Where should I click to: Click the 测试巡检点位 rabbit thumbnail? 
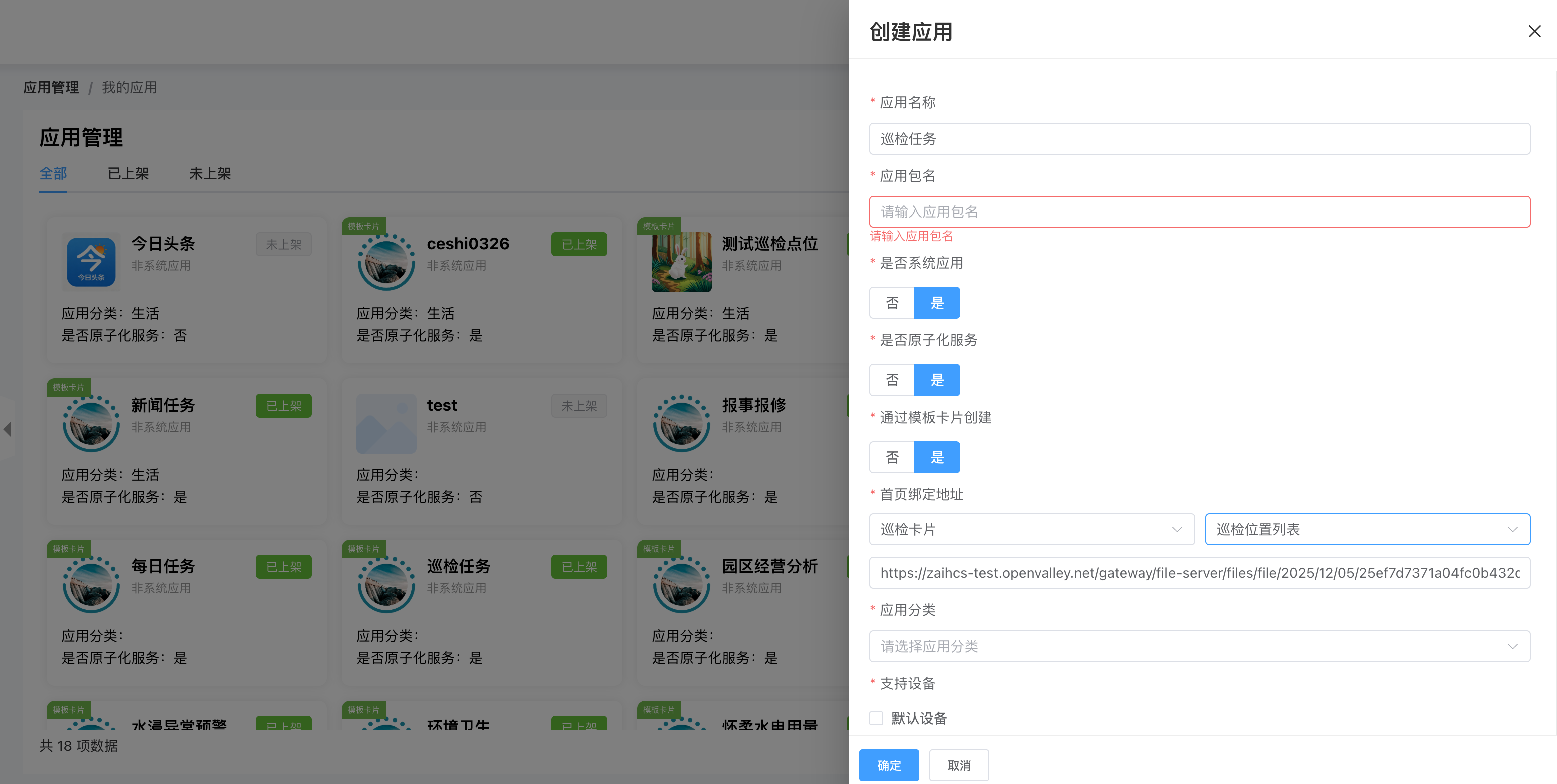pyautogui.click(x=681, y=262)
